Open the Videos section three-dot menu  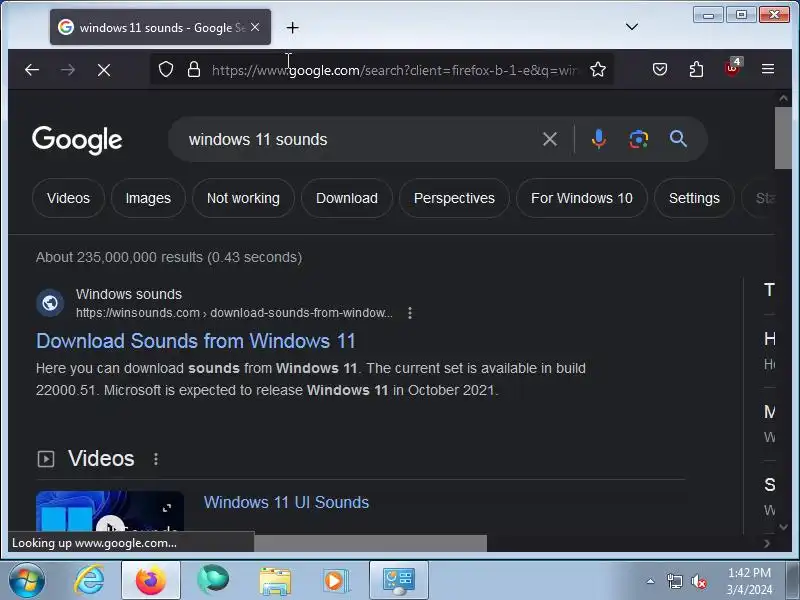156,459
